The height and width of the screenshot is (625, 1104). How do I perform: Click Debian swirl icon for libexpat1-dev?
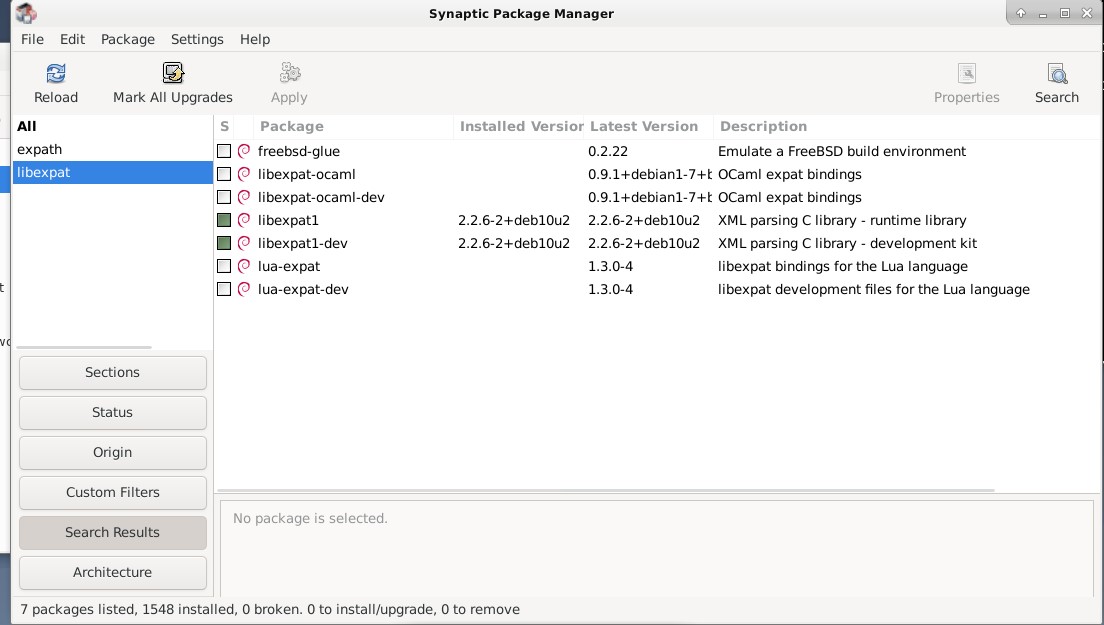click(x=244, y=243)
